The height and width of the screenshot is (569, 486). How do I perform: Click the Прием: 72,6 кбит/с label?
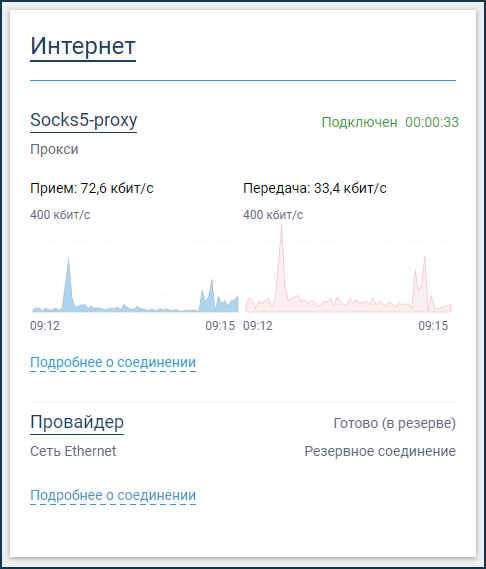[92, 188]
